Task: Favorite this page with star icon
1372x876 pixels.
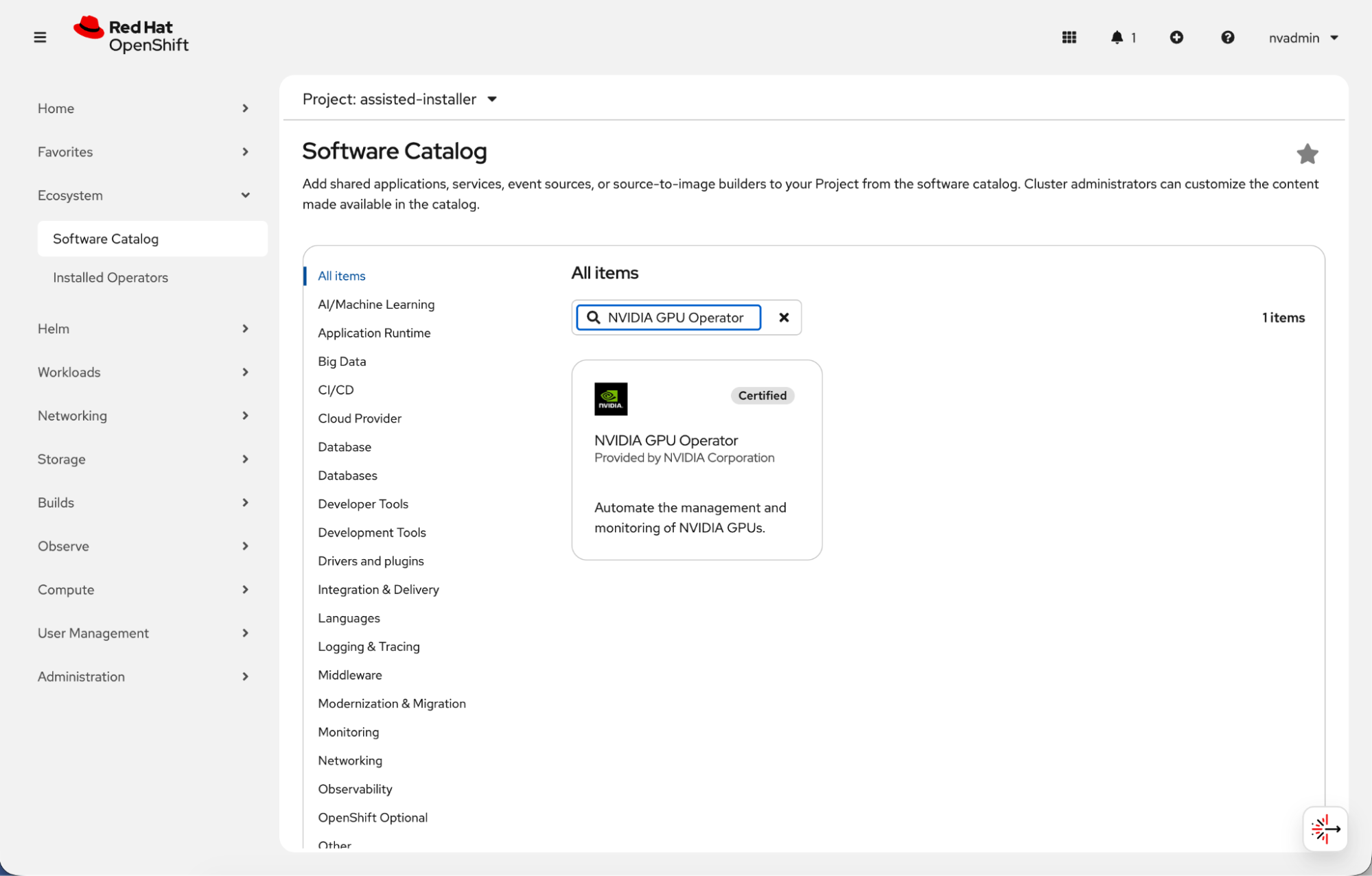Action: click(1307, 154)
